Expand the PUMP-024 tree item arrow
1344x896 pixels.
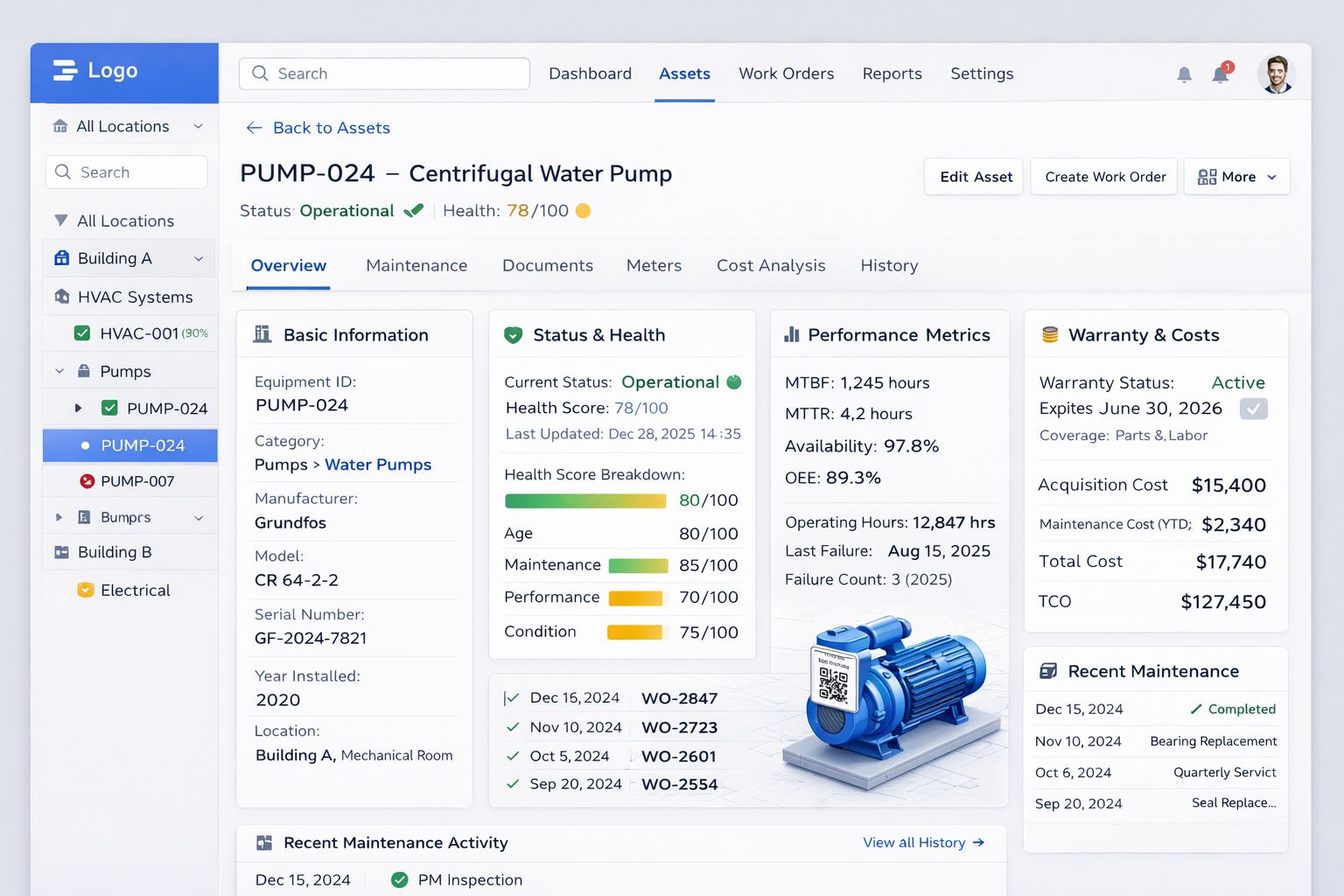78,408
